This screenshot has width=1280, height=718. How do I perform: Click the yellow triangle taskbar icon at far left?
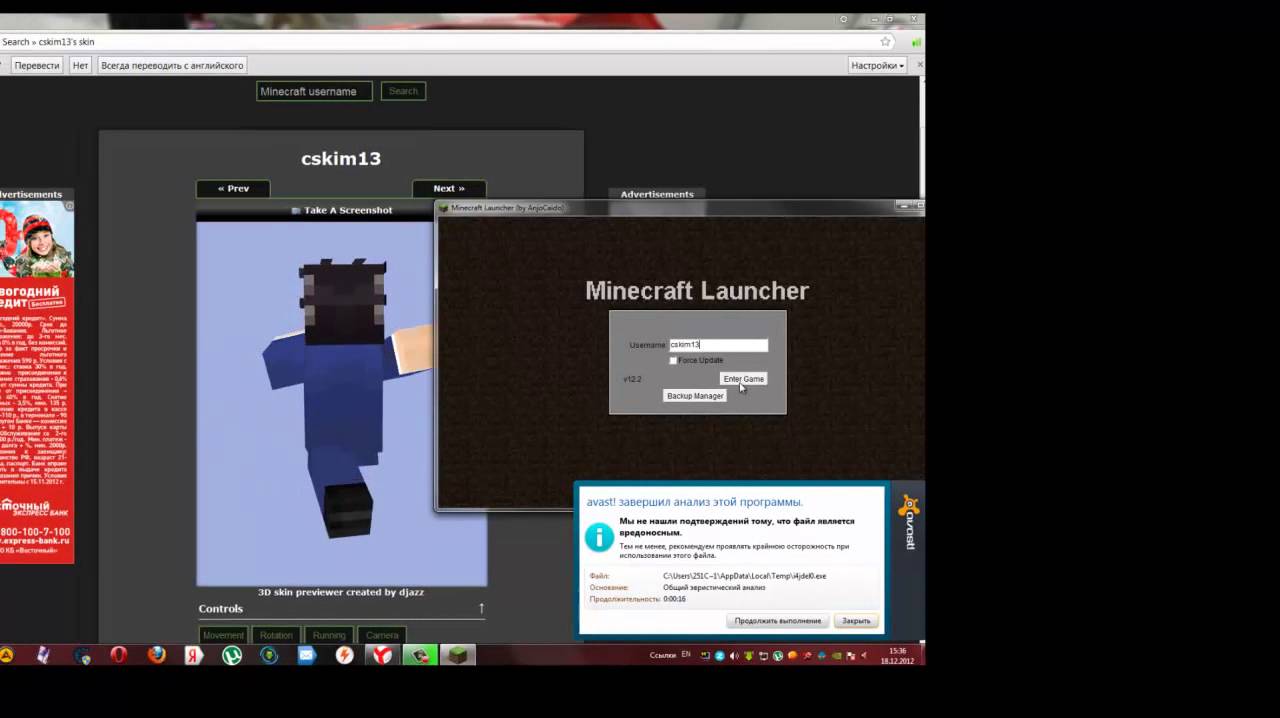[6, 655]
